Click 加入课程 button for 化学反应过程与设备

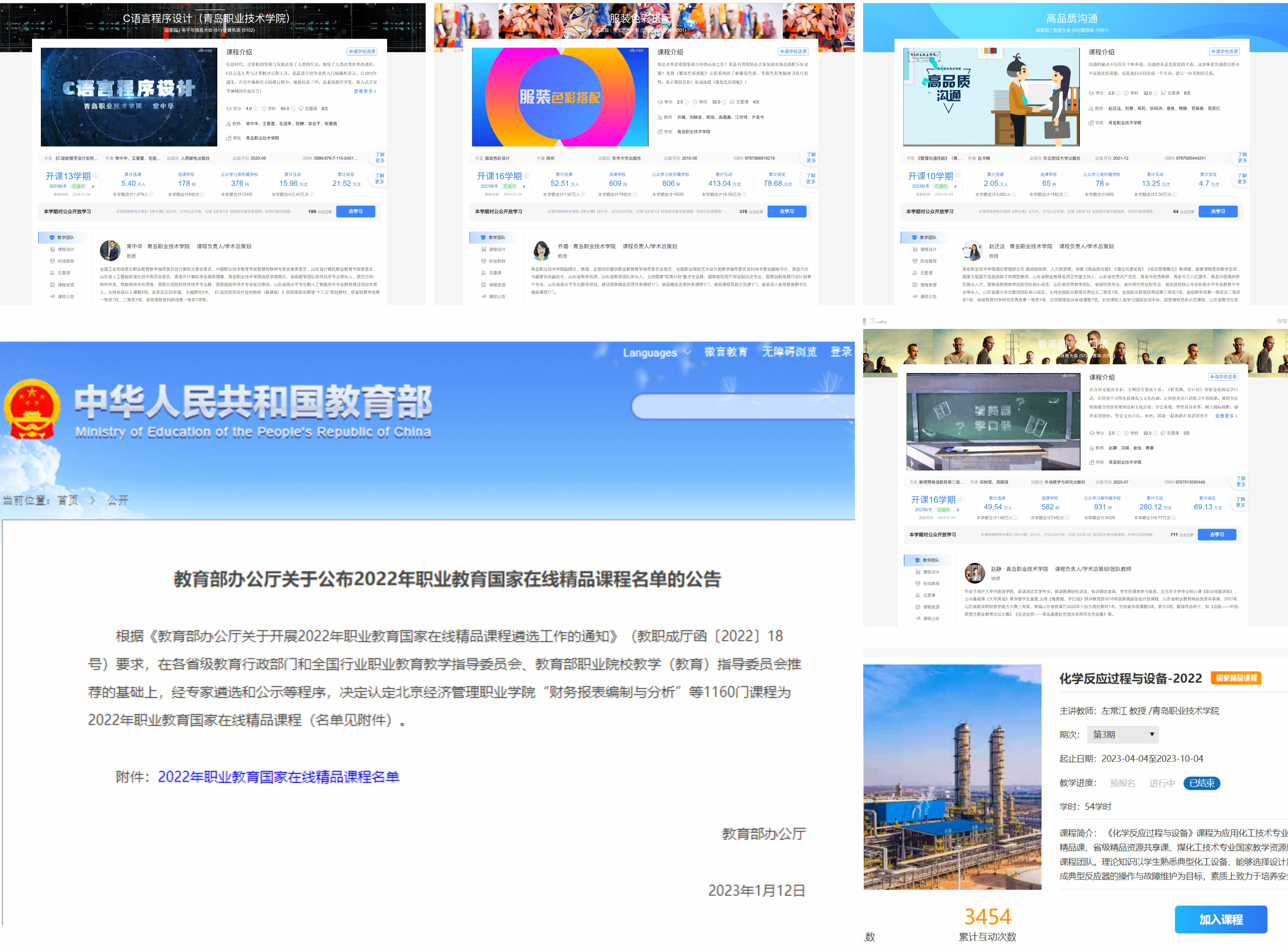click(x=1220, y=920)
